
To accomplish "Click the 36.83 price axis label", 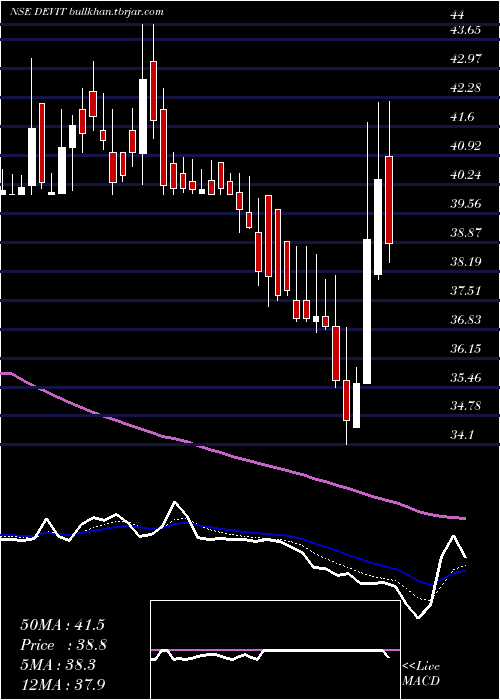I will click(466, 320).
